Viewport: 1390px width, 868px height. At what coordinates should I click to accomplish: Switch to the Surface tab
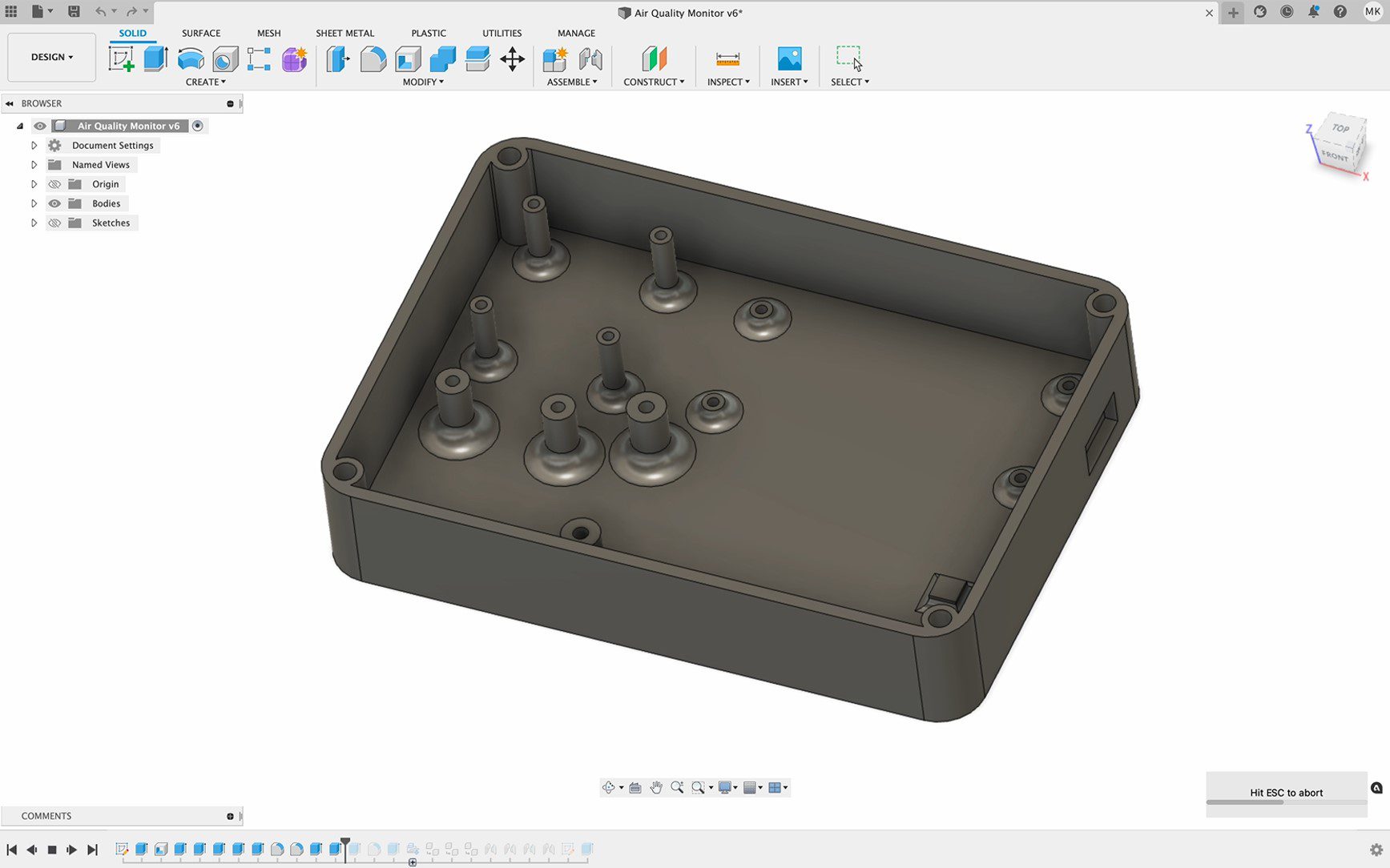pos(200,33)
